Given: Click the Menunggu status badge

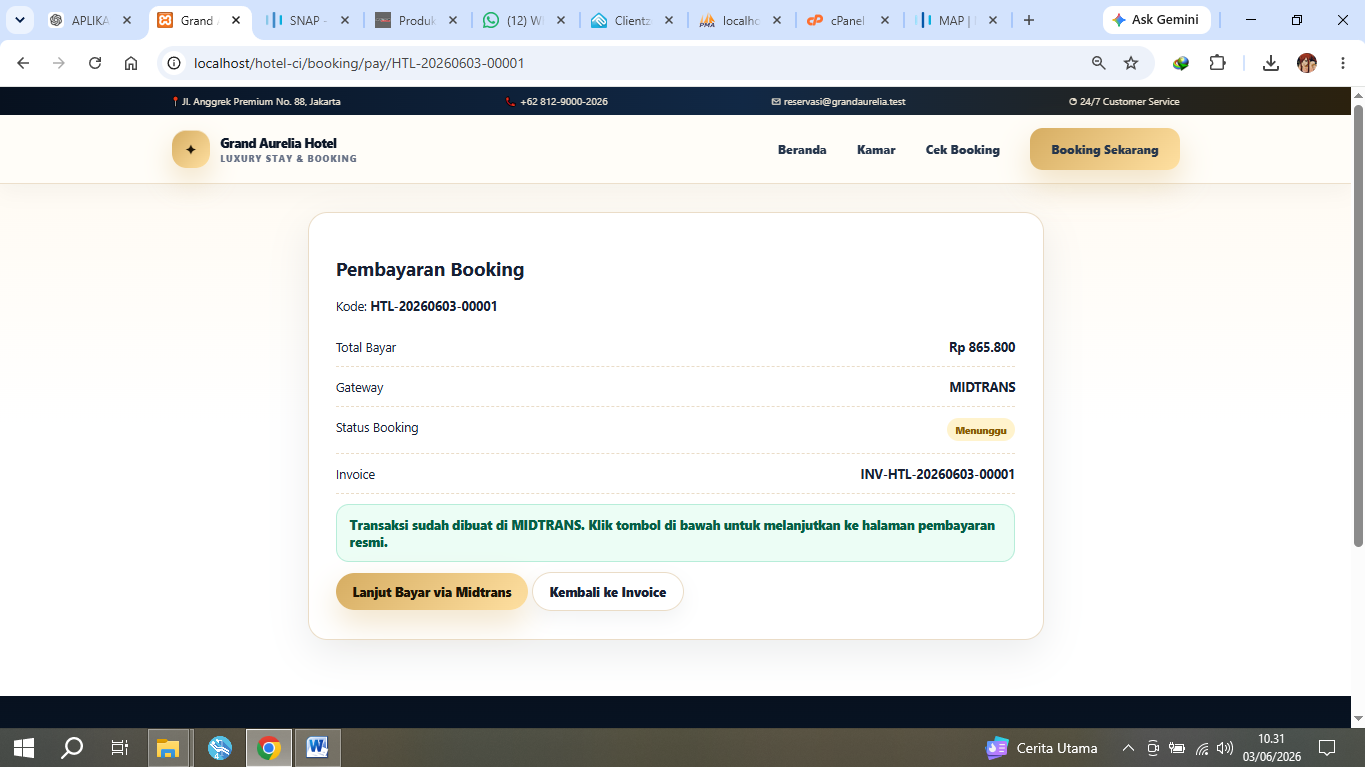Looking at the screenshot, I should [981, 430].
